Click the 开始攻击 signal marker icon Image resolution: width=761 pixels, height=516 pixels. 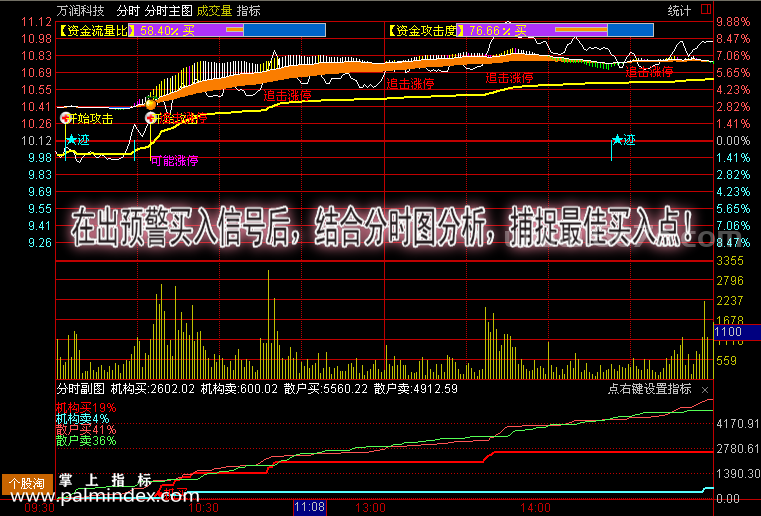point(66,118)
